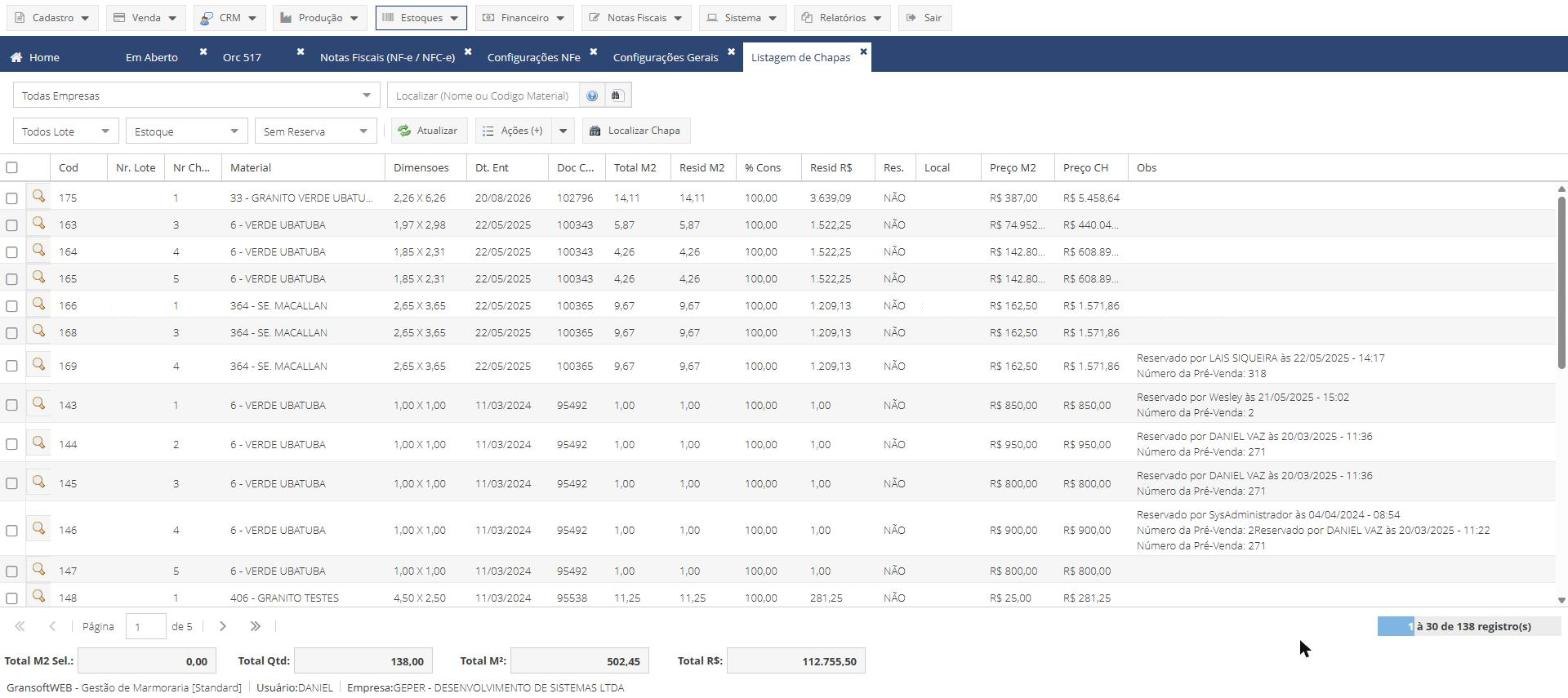Open the Relatórios menu
Viewport: 1568px width, 698px height.
coord(841,17)
